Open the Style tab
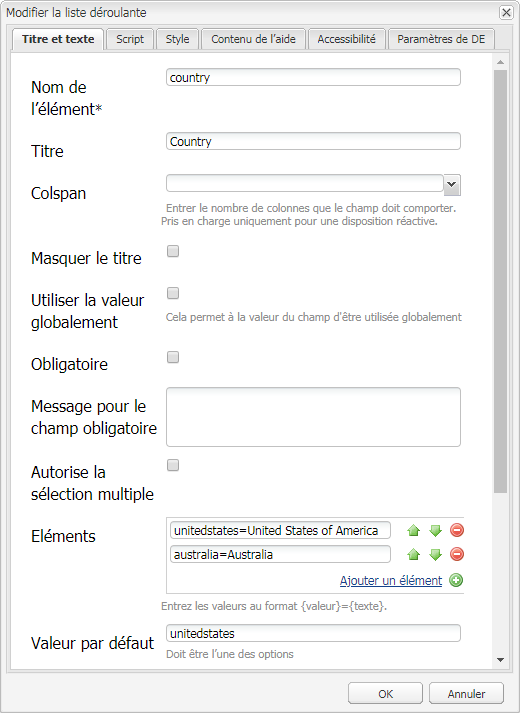Image resolution: width=520 pixels, height=713 pixels. click(x=177, y=39)
